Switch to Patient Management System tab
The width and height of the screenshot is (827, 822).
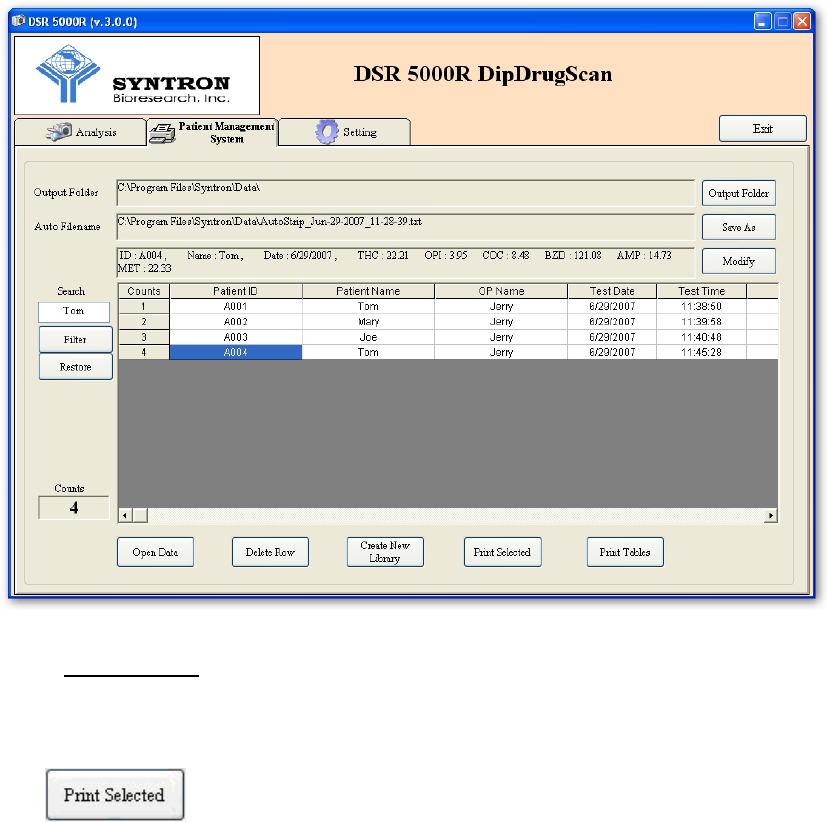[x=212, y=132]
